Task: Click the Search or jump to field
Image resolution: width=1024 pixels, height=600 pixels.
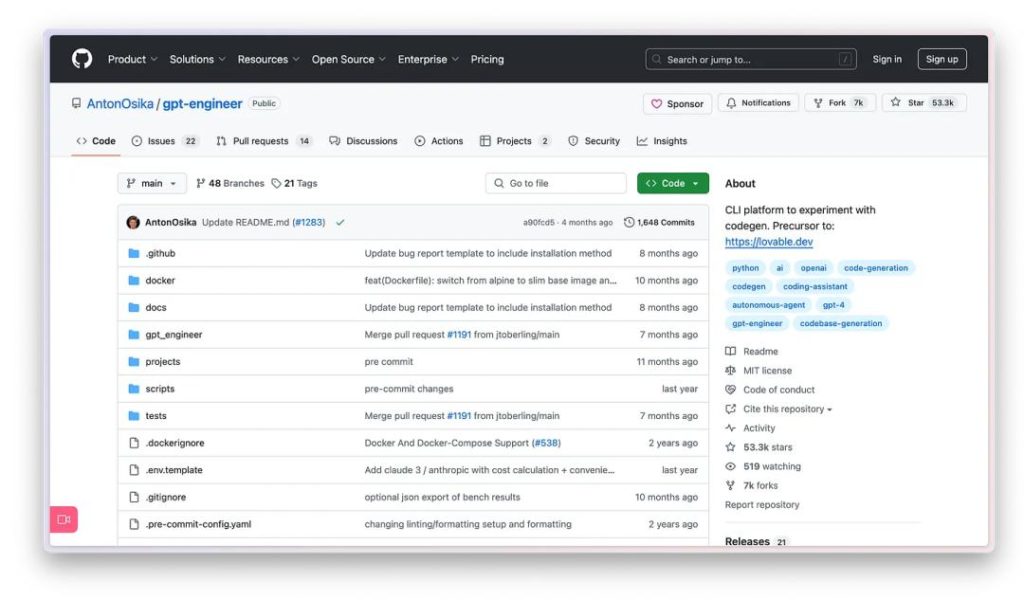Action: (751, 60)
